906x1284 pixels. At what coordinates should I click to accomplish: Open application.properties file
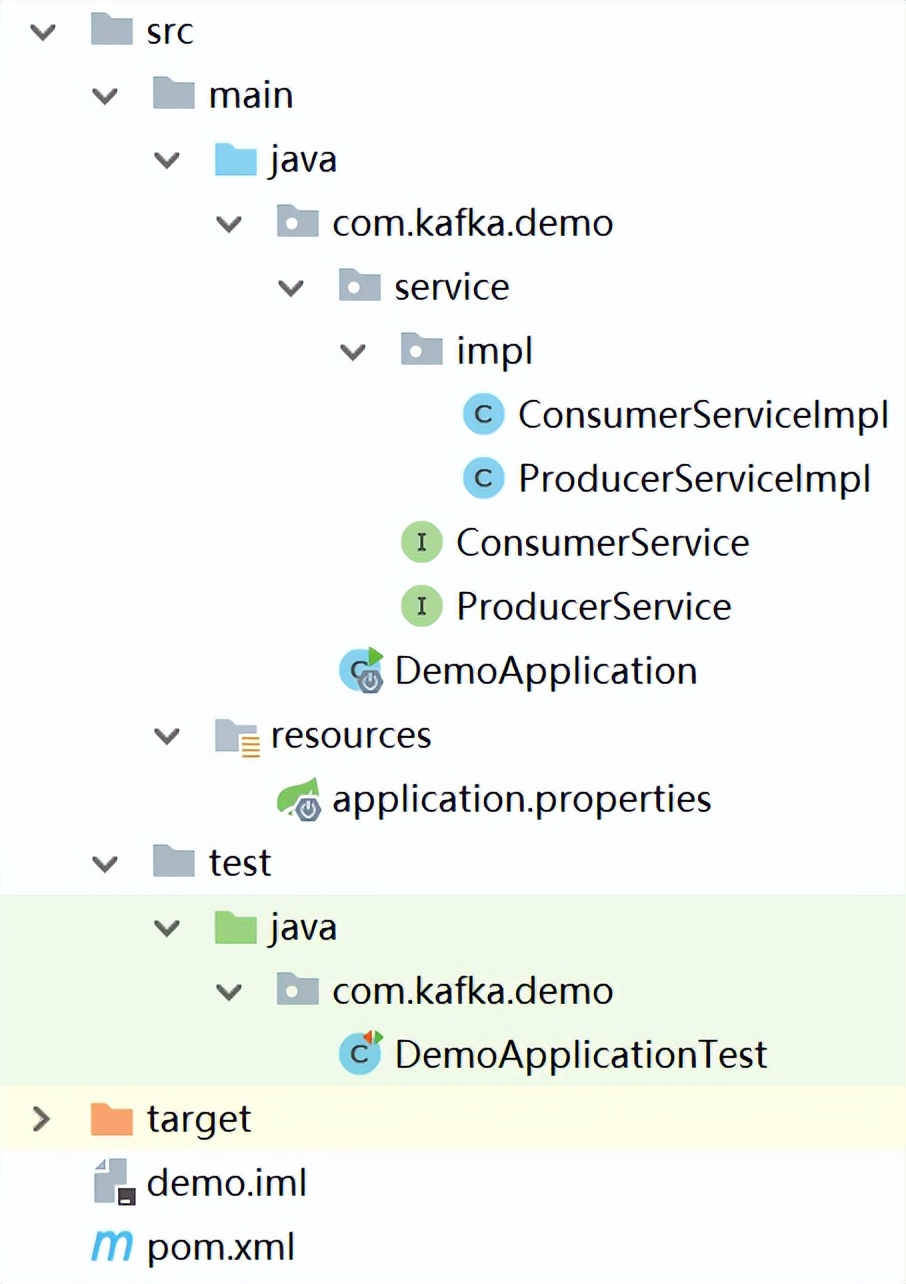coord(522,800)
